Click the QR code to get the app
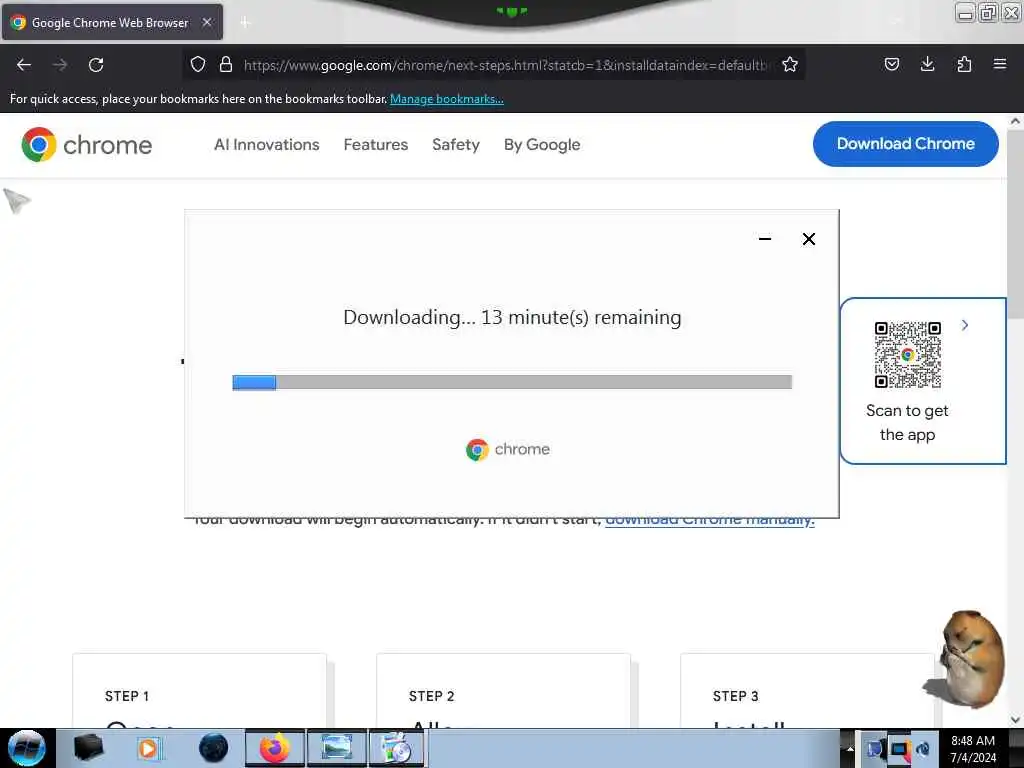The width and height of the screenshot is (1024, 768). tap(908, 355)
